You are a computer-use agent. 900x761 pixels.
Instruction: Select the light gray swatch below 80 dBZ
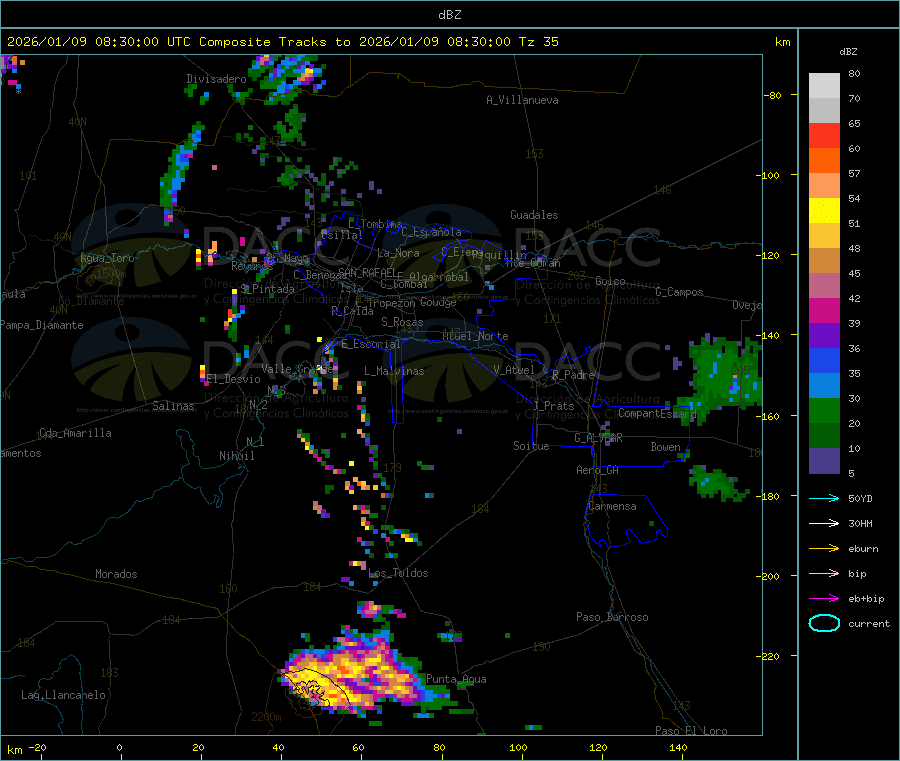pyautogui.click(x=824, y=86)
